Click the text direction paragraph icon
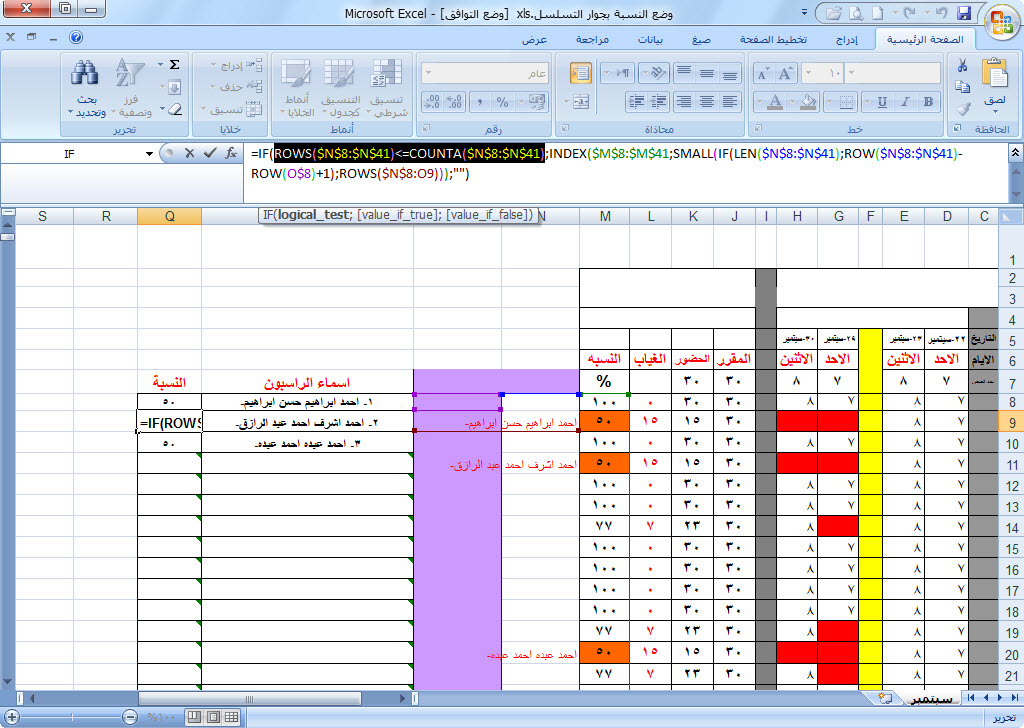This screenshot has height=728, width=1024. (x=622, y=73)
